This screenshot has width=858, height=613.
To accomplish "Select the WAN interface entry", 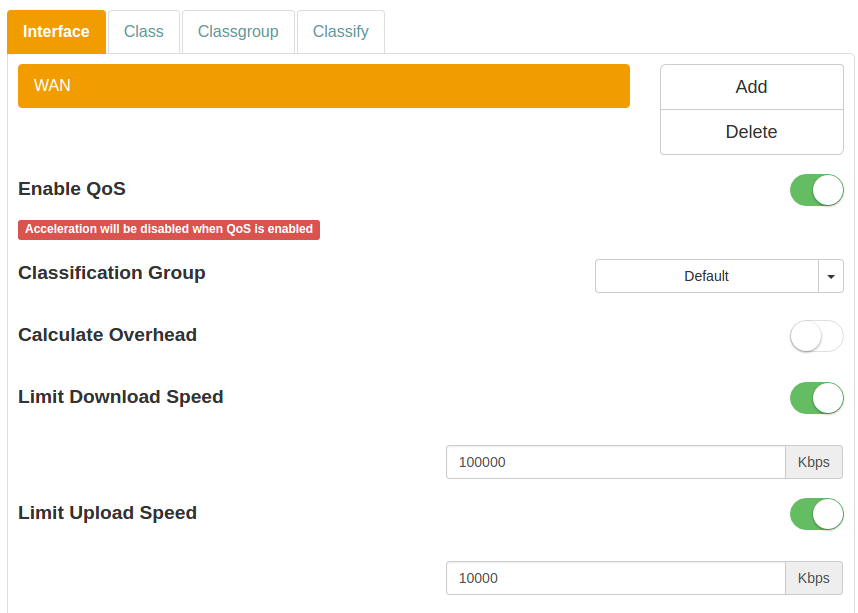I will click(323, 86).
